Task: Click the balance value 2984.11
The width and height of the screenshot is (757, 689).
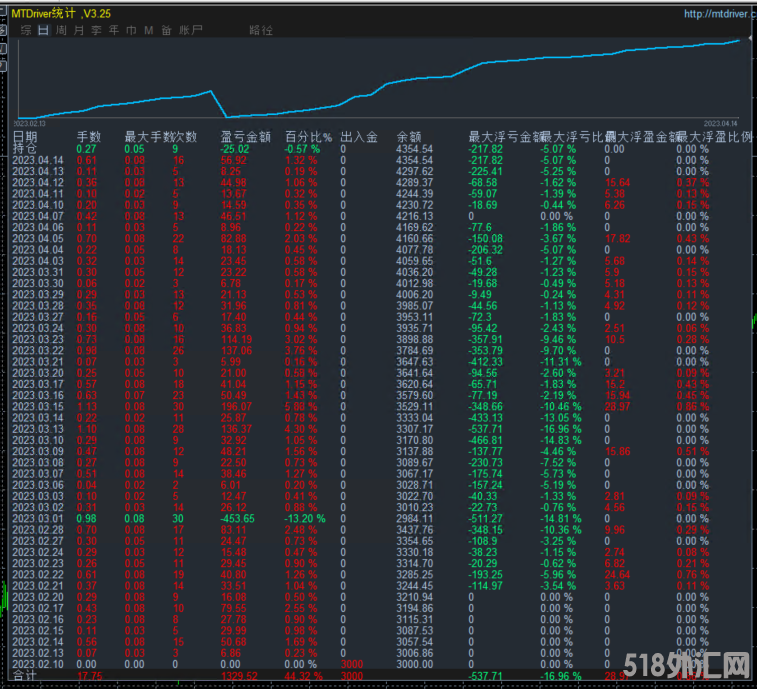Action: pos(414,519)
